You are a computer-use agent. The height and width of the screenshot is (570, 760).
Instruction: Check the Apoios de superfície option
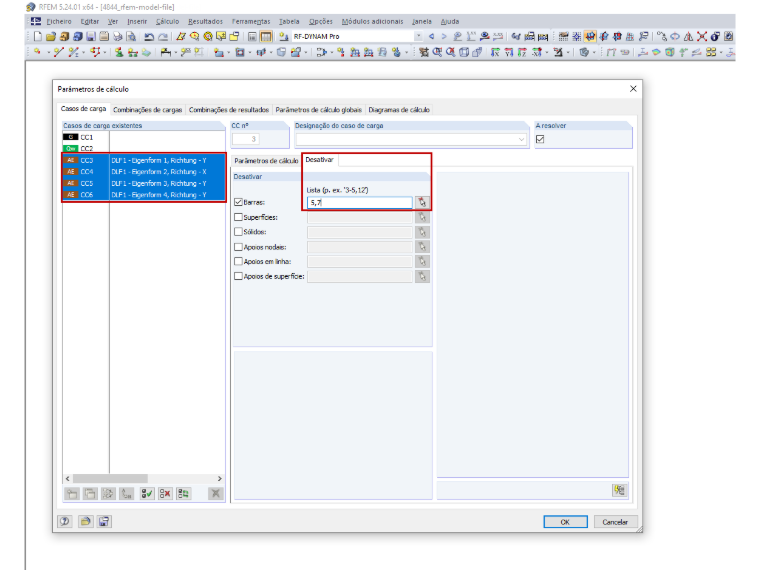coord(238,276)
